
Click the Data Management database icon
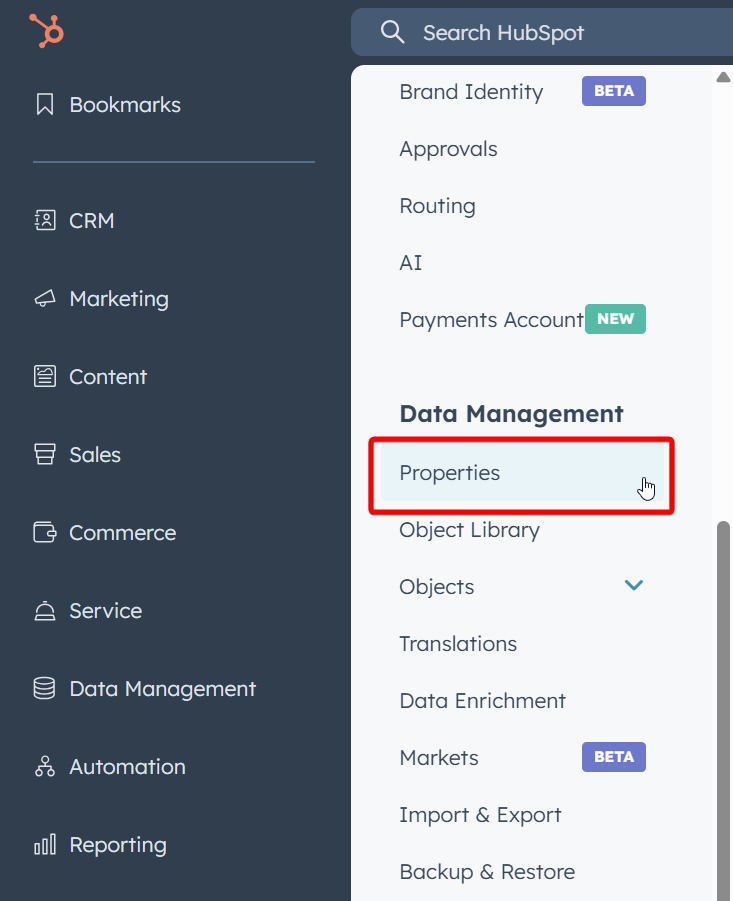(x=45, y=688)
